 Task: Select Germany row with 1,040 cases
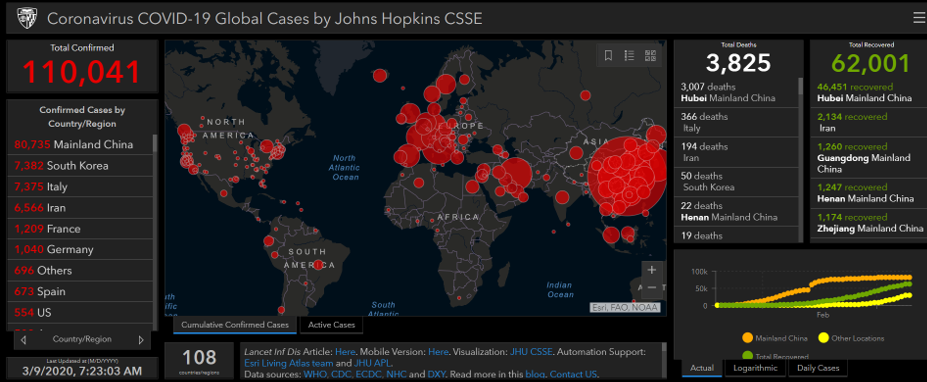[80, 250]
